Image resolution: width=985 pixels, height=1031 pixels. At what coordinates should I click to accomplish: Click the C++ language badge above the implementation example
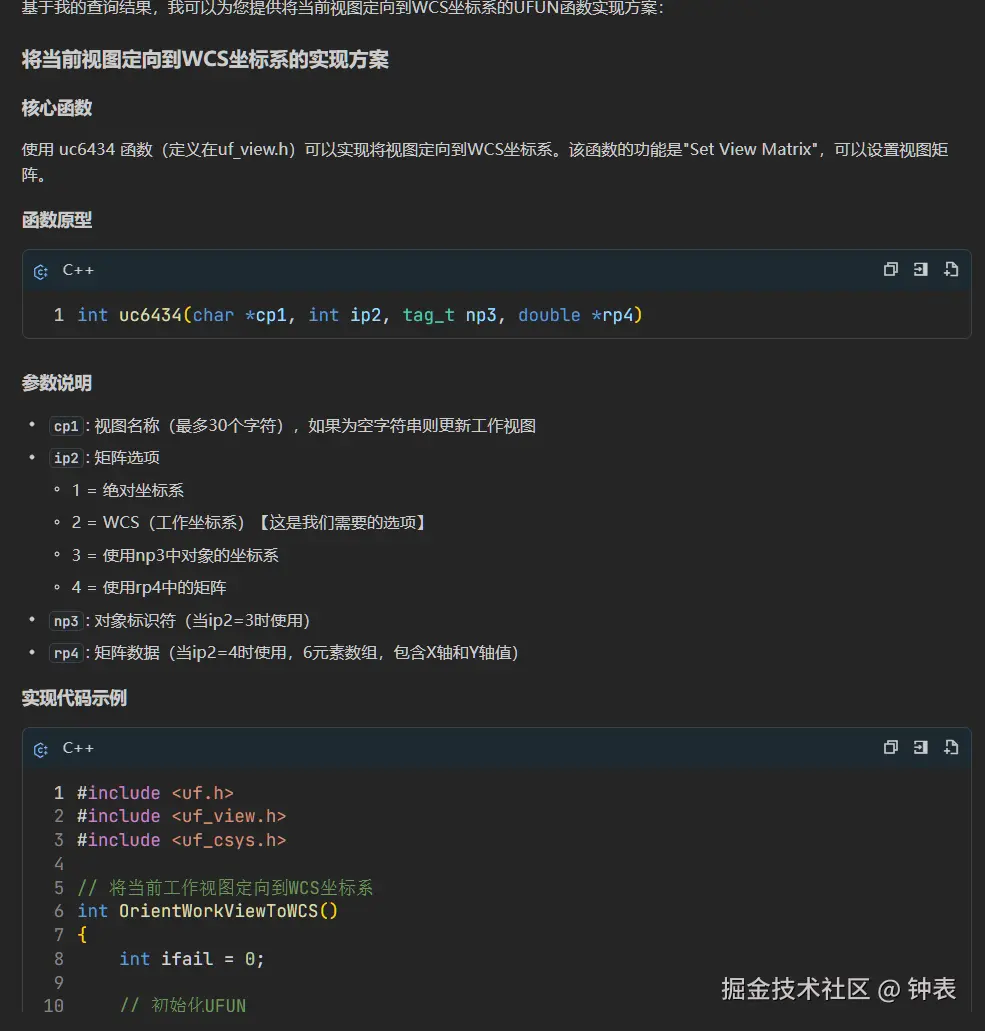point(78,747)
